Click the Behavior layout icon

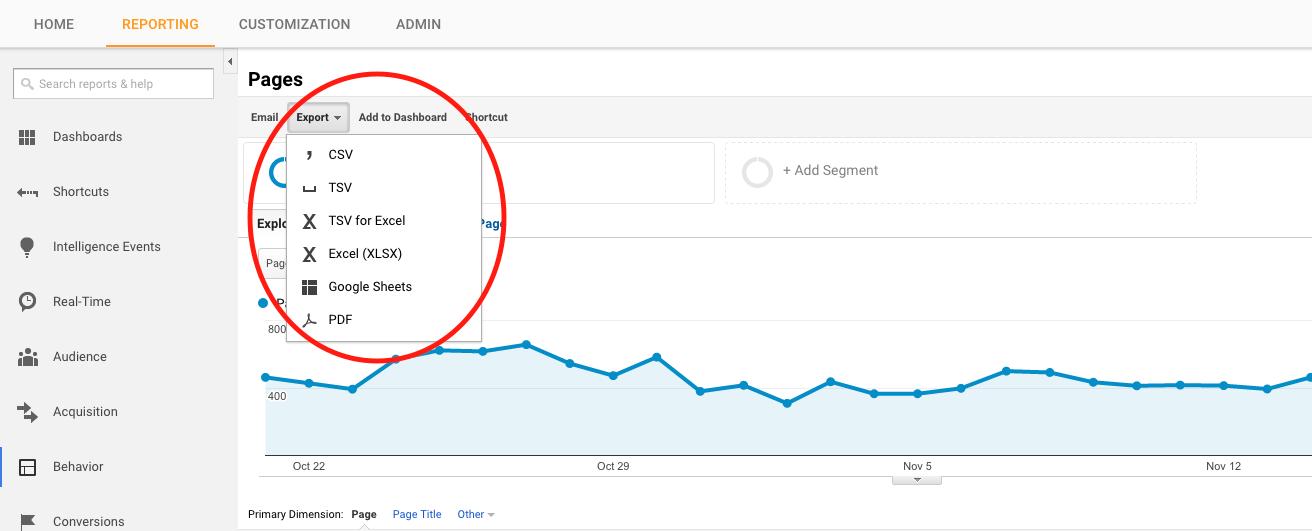28,467
